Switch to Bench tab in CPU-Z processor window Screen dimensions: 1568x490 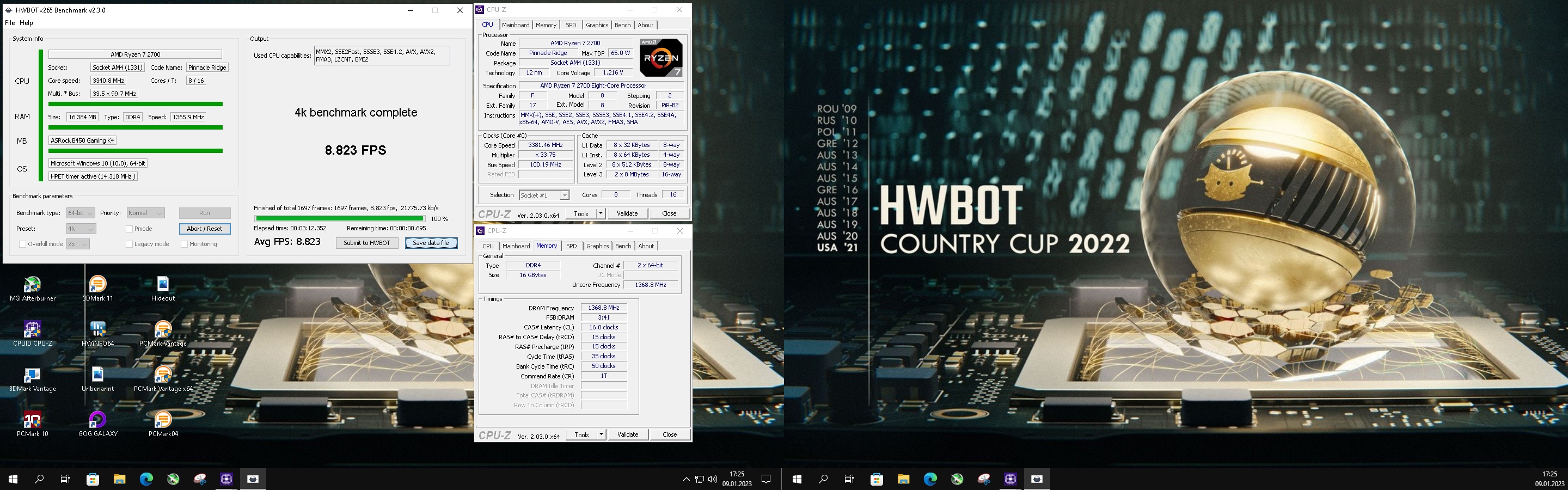click(623, 25)
